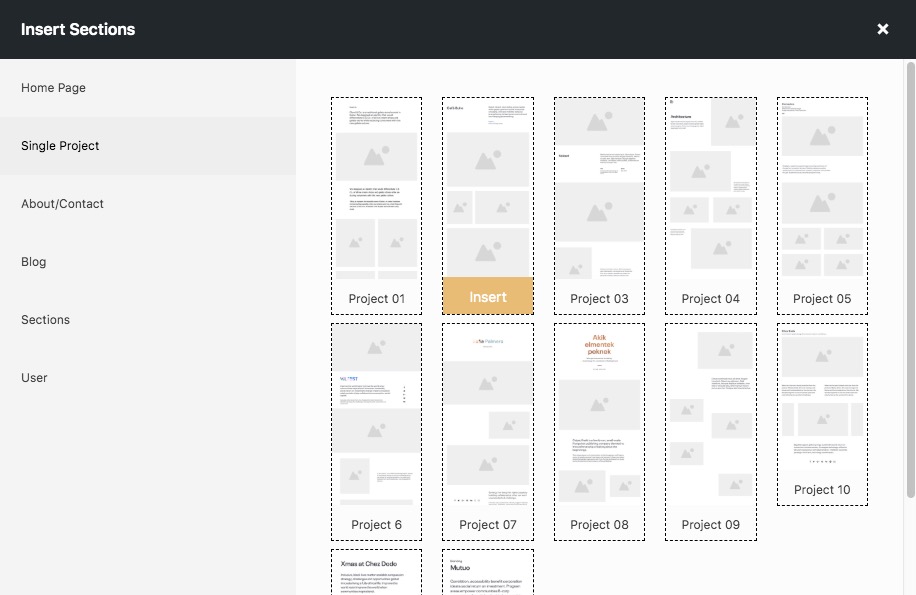Choose the Project 01 template thumbnail
Viewport: 916px width, 595px height.
coord(376,206)
